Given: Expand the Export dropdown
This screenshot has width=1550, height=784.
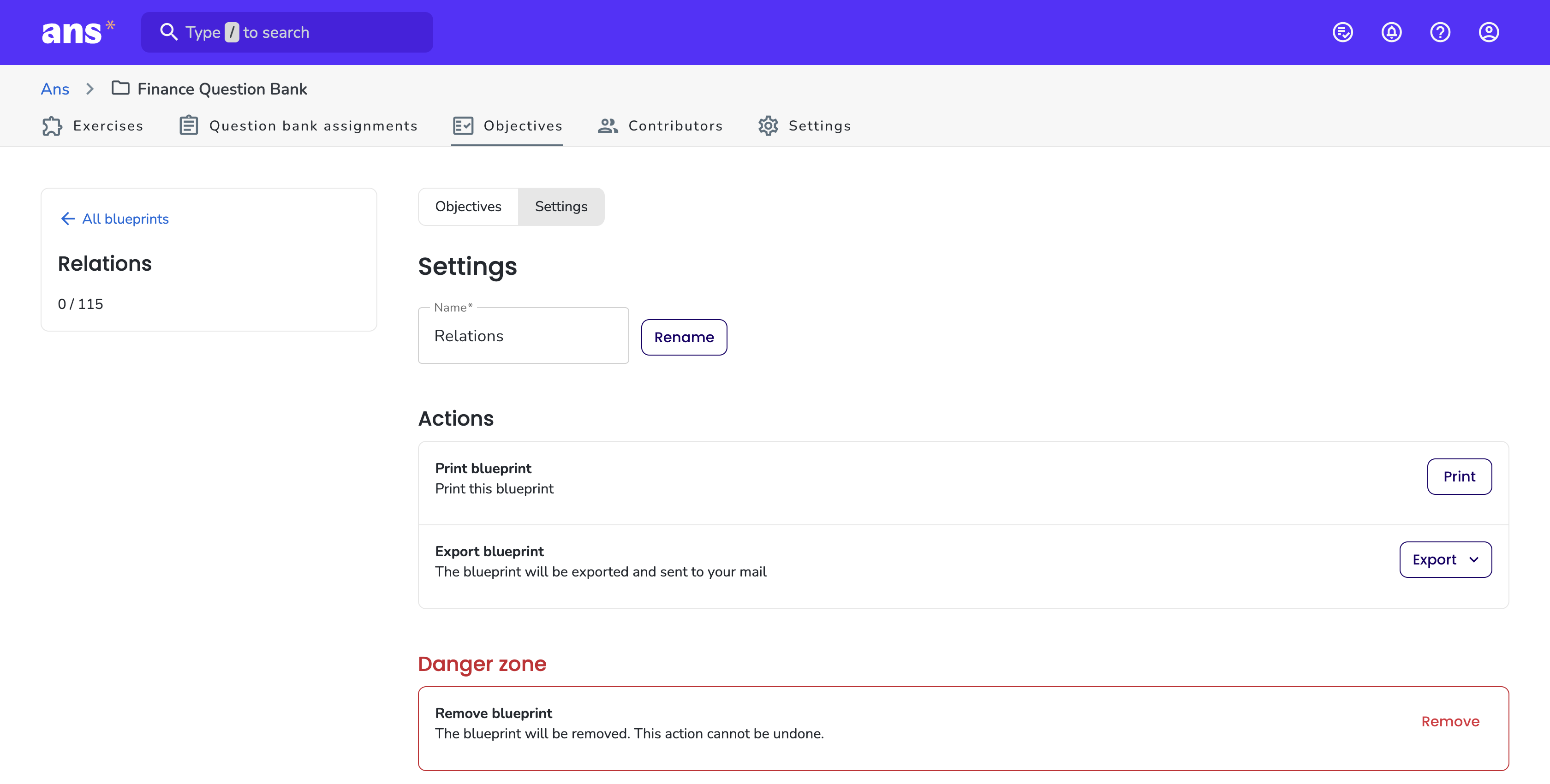Looking at the screenshot, I should (1445, 559).
